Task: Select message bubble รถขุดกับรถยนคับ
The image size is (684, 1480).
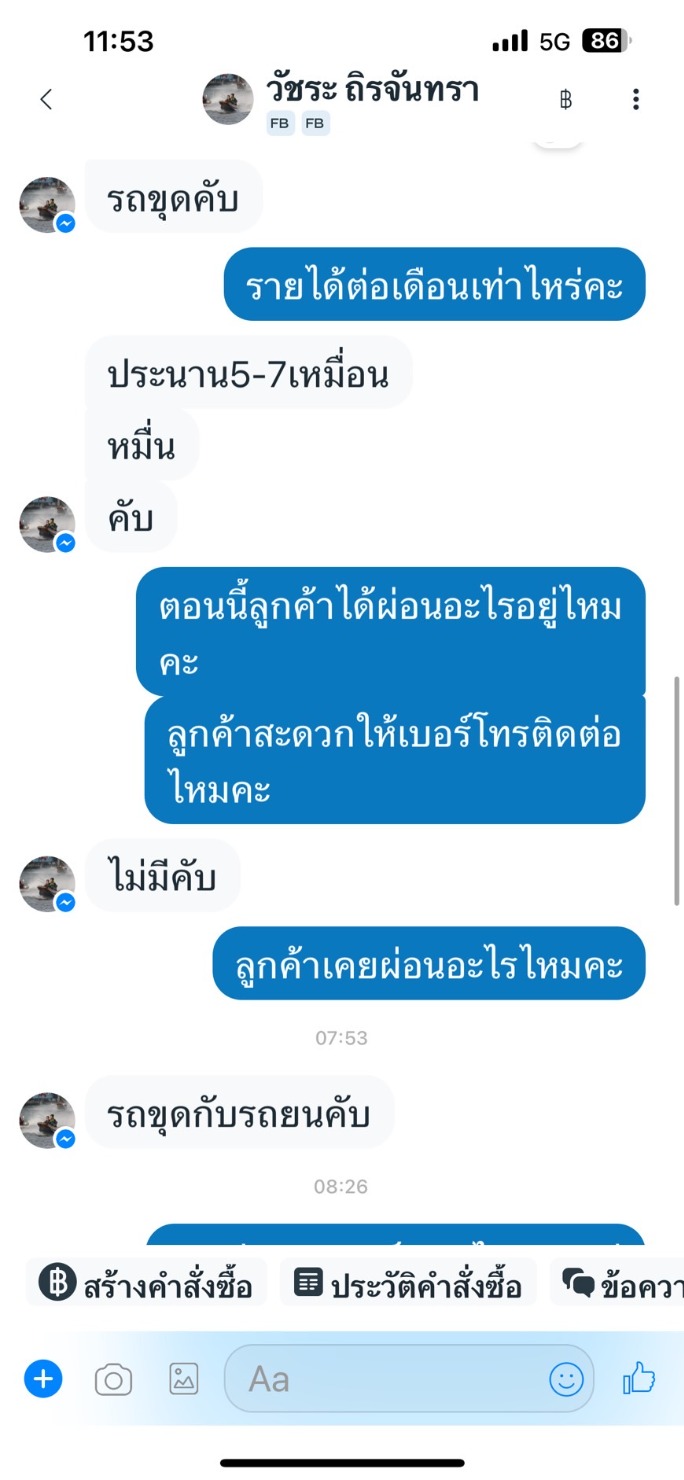Action: 240,1111
